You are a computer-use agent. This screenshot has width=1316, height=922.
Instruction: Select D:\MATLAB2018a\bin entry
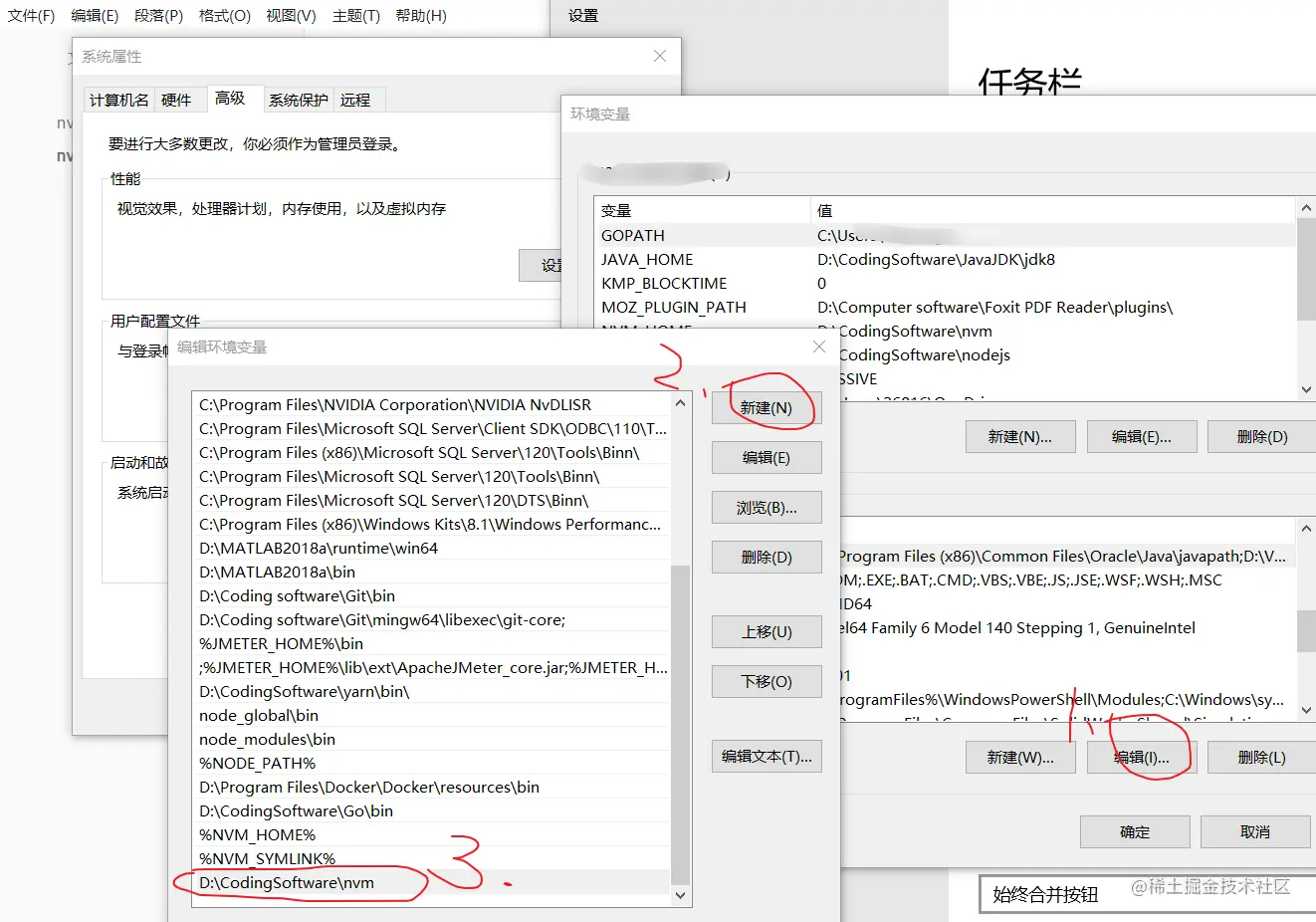click(432, 573)
